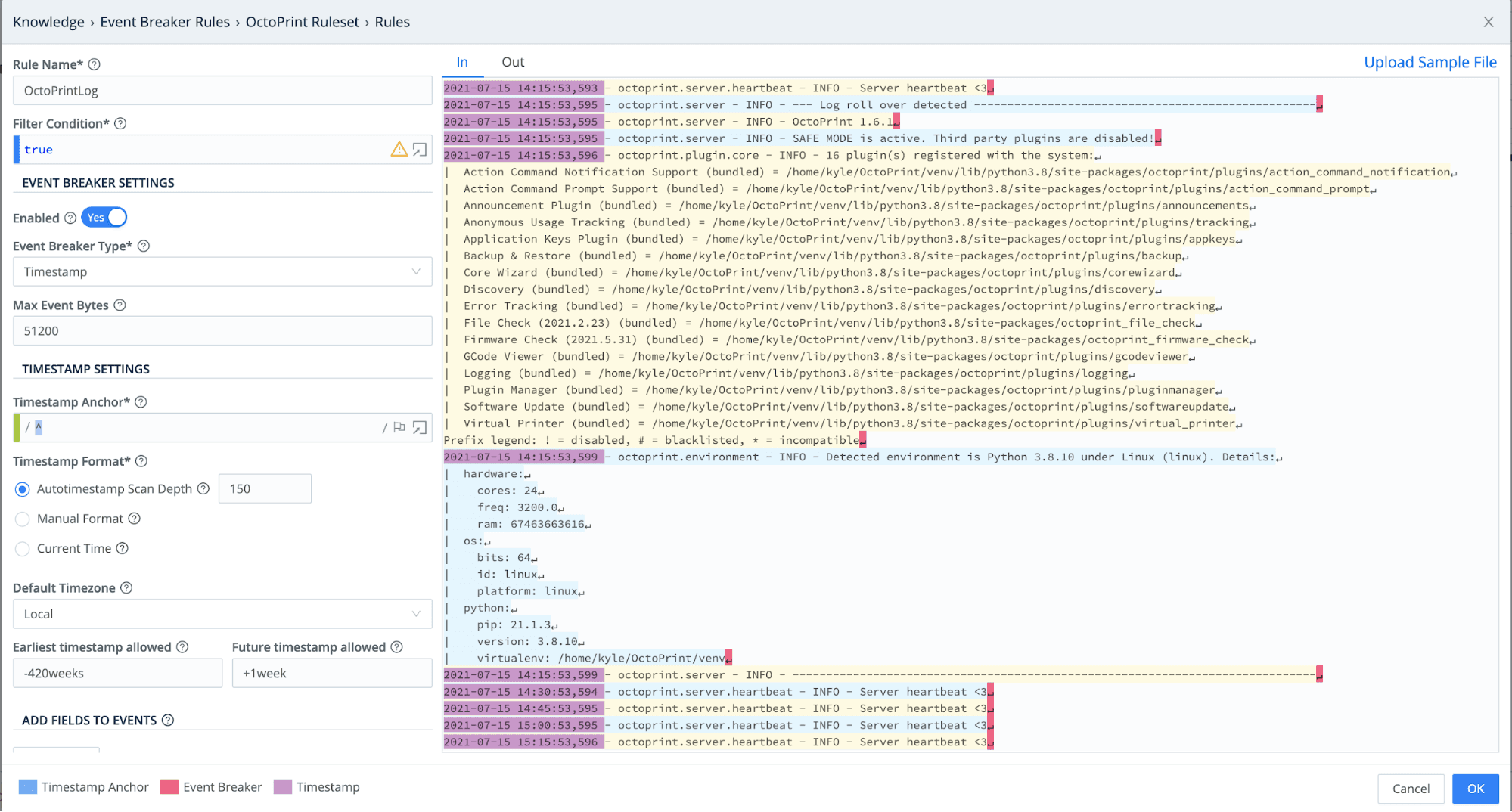Click the Filter Condition warning triangle icon

pyautogui.click(x=399, y=150)
